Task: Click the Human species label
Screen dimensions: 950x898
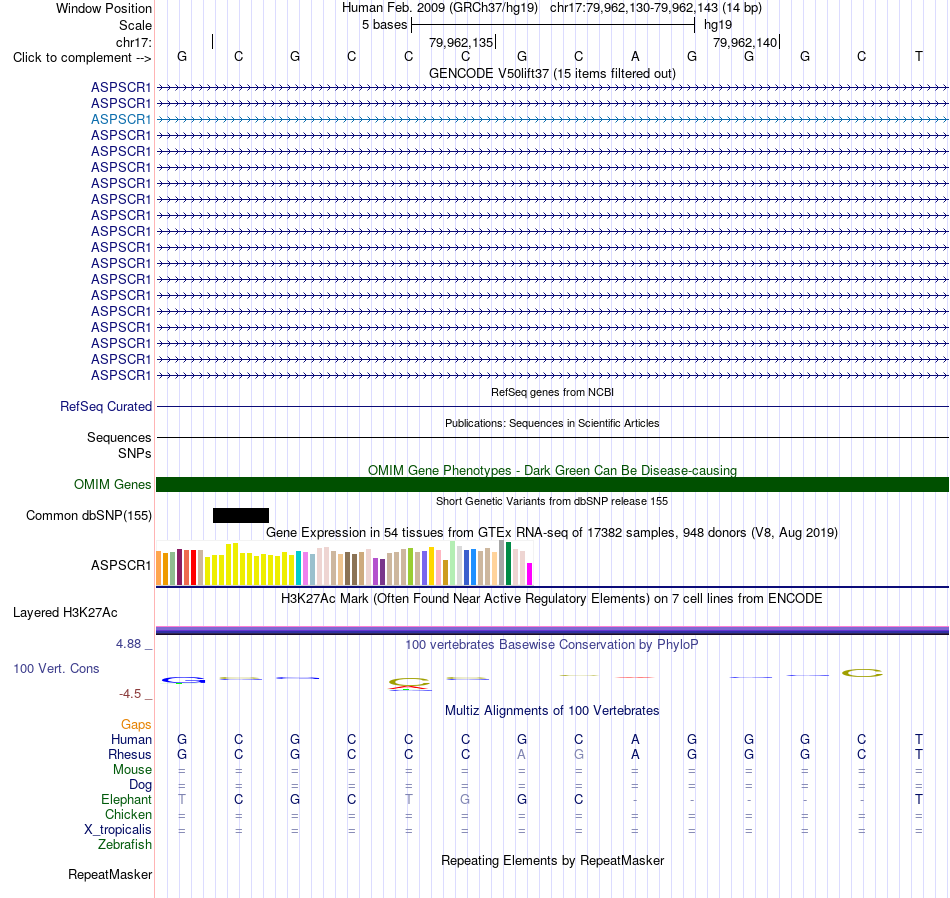Action: click(x=131, y=739)
